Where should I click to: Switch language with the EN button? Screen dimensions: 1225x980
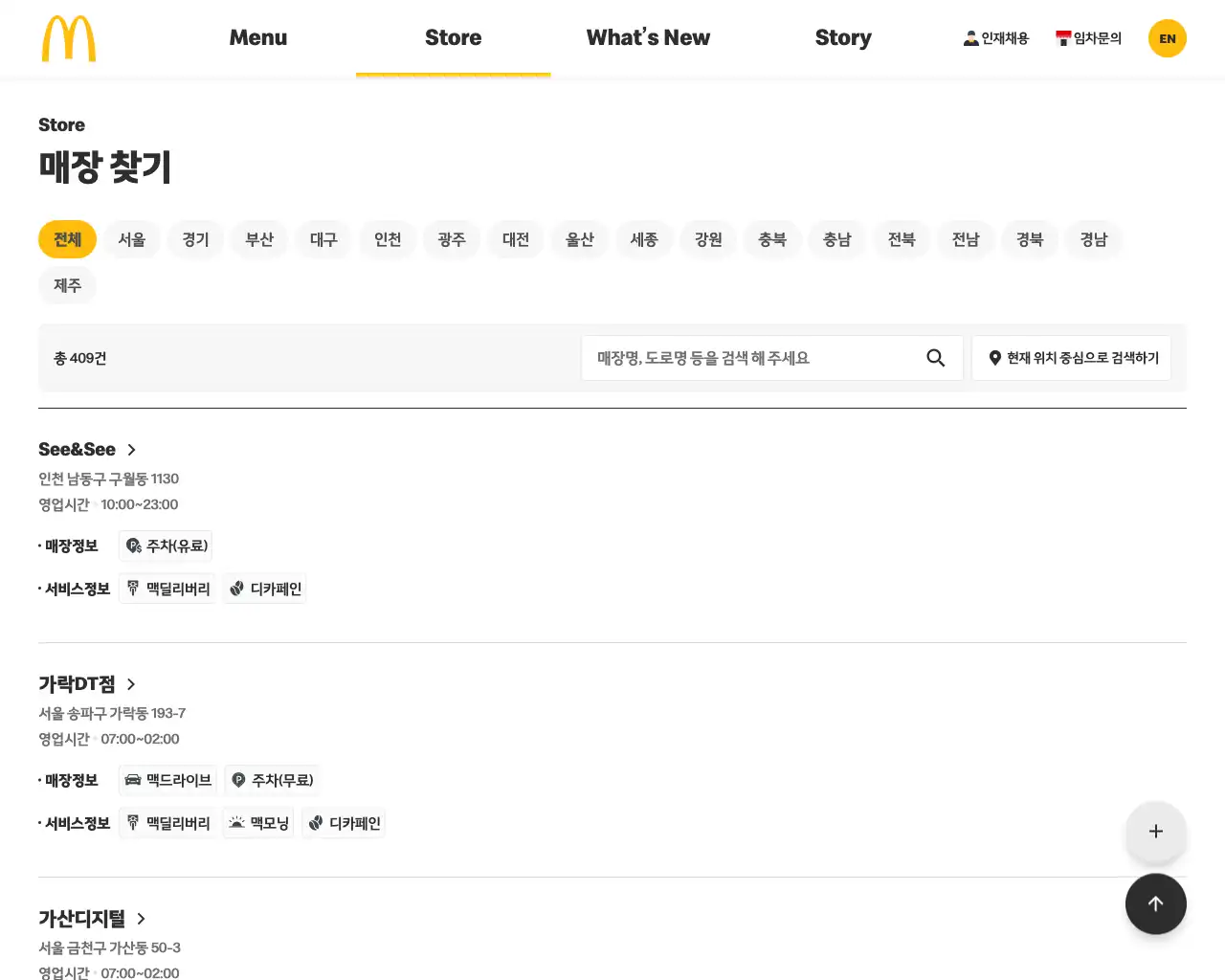(x=1168, y=38)
